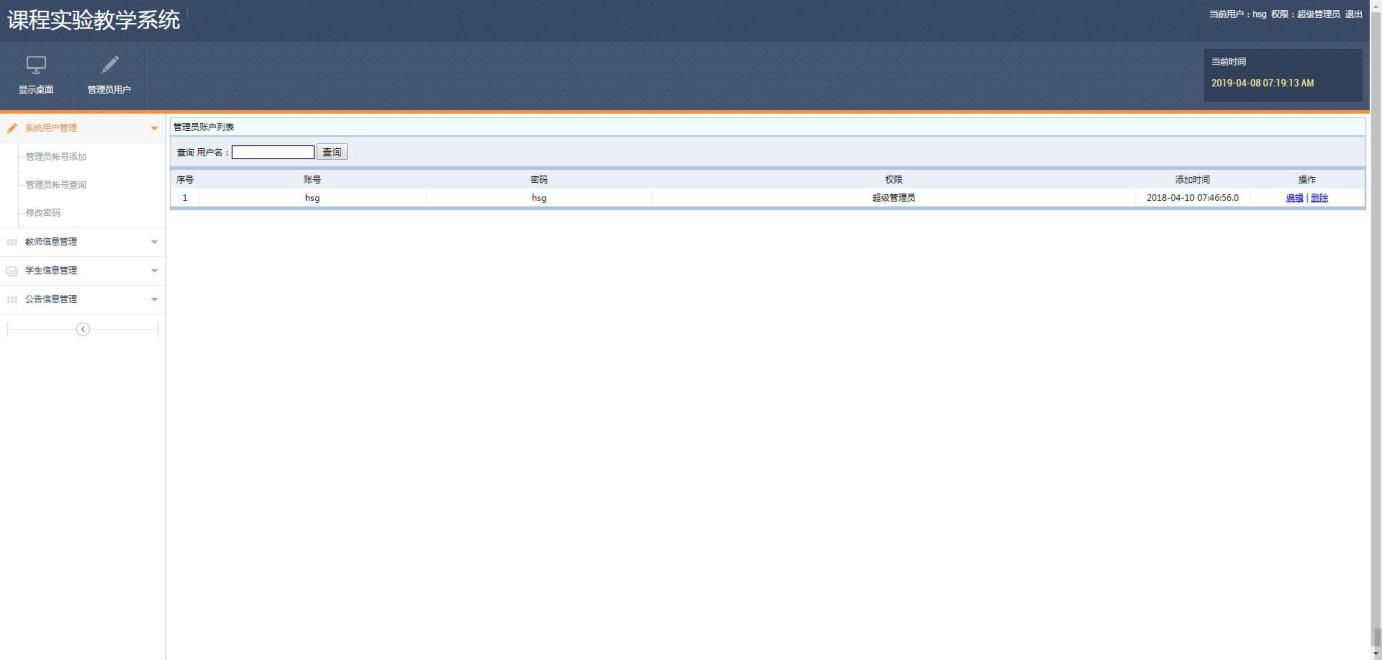Click the 权限 column header
The width and height of the screenshot is (1382, 660).
click(x=894, y=180)
